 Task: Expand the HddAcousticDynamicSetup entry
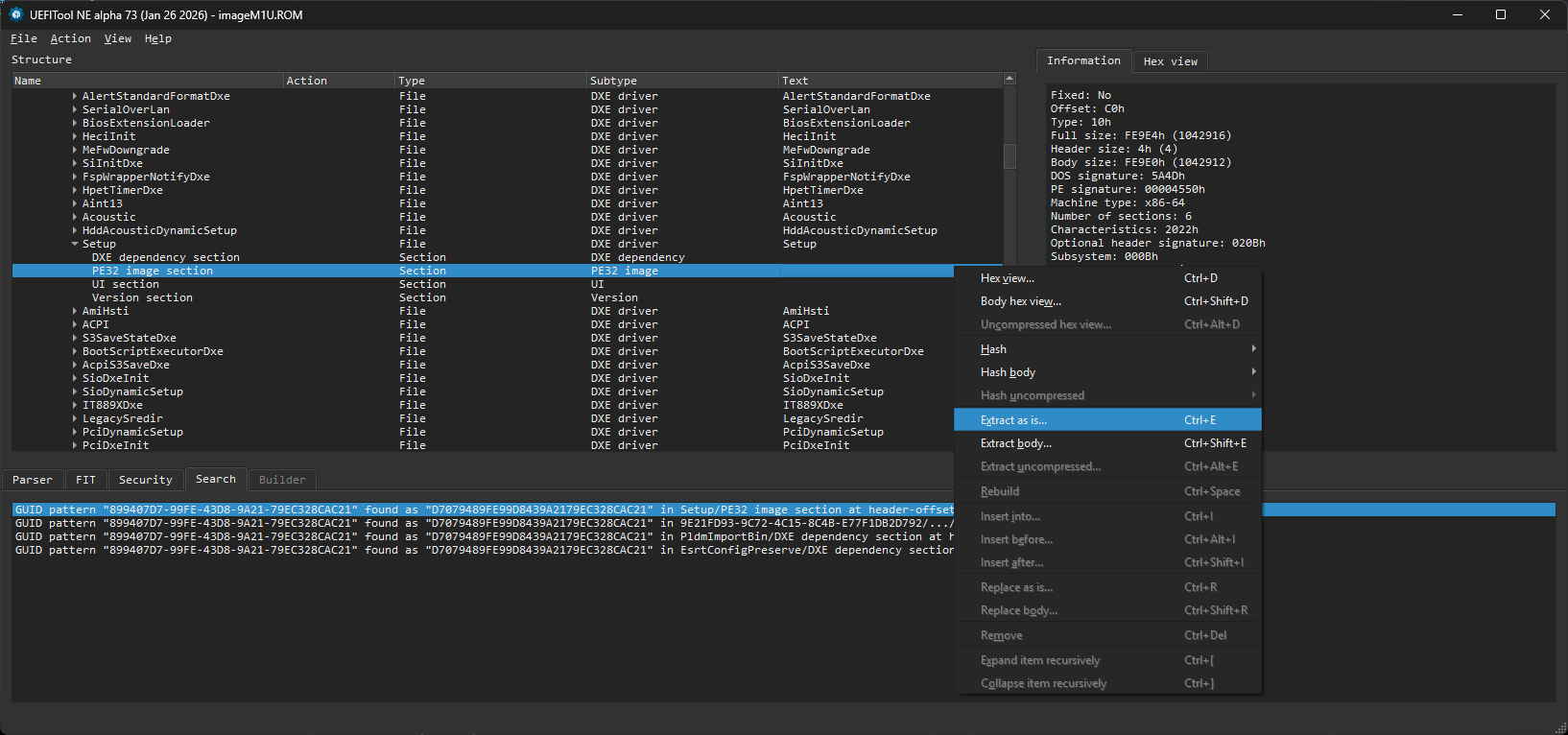coord(75,230)
